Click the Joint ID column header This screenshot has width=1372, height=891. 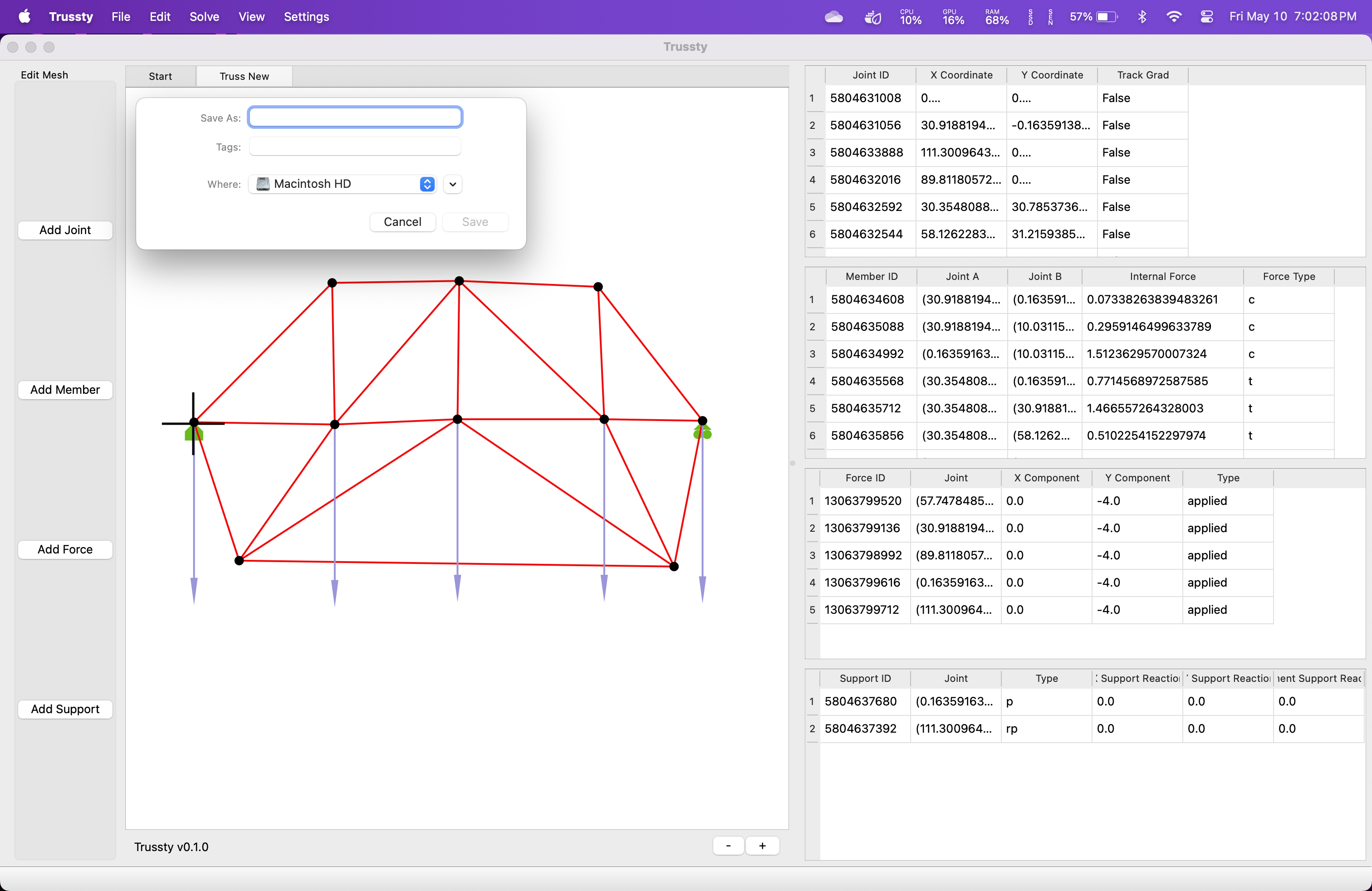pos(871,75)
